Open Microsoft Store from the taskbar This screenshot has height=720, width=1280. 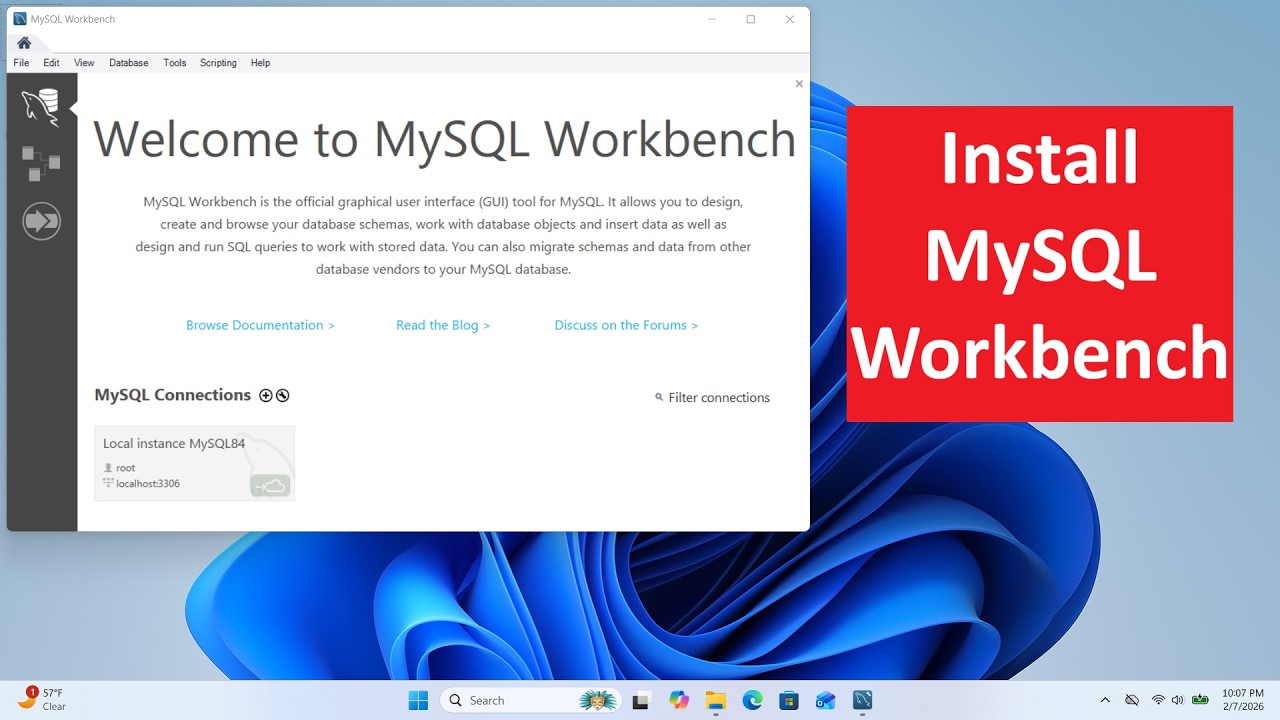pyautogui.click(x=789, y=700)
